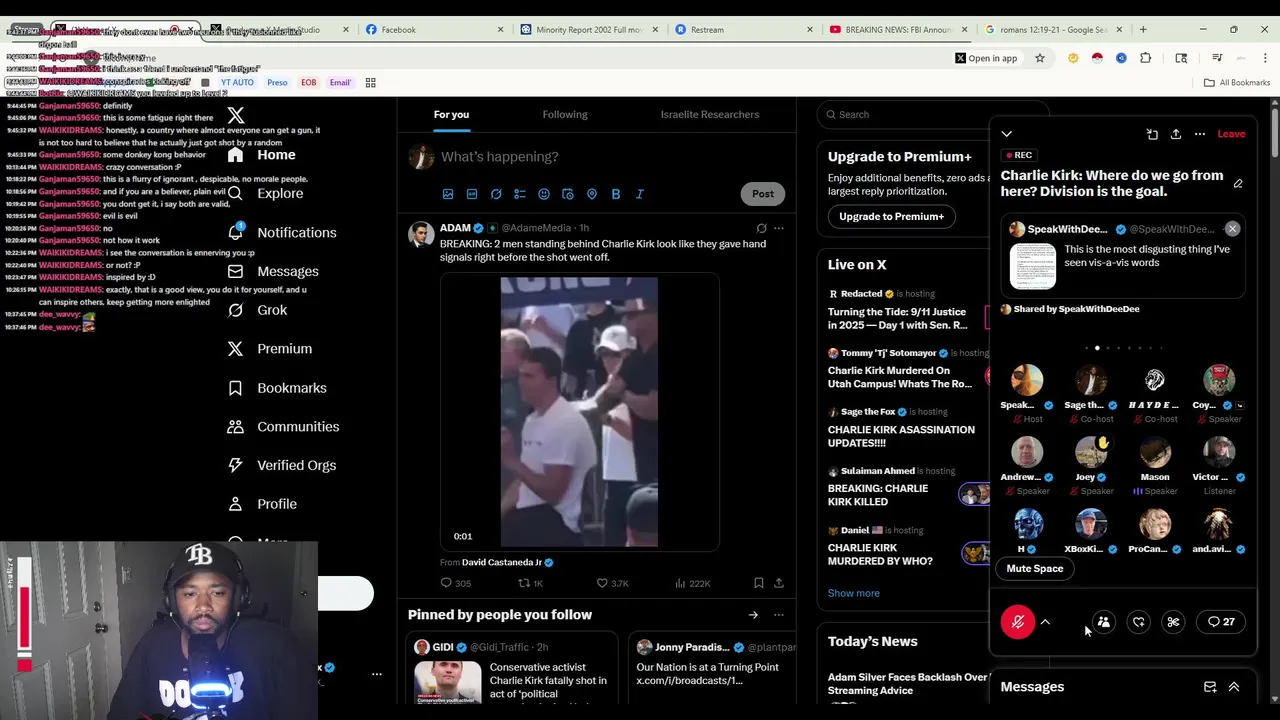Open Chrome three-dot menu

click(1265, 58)
